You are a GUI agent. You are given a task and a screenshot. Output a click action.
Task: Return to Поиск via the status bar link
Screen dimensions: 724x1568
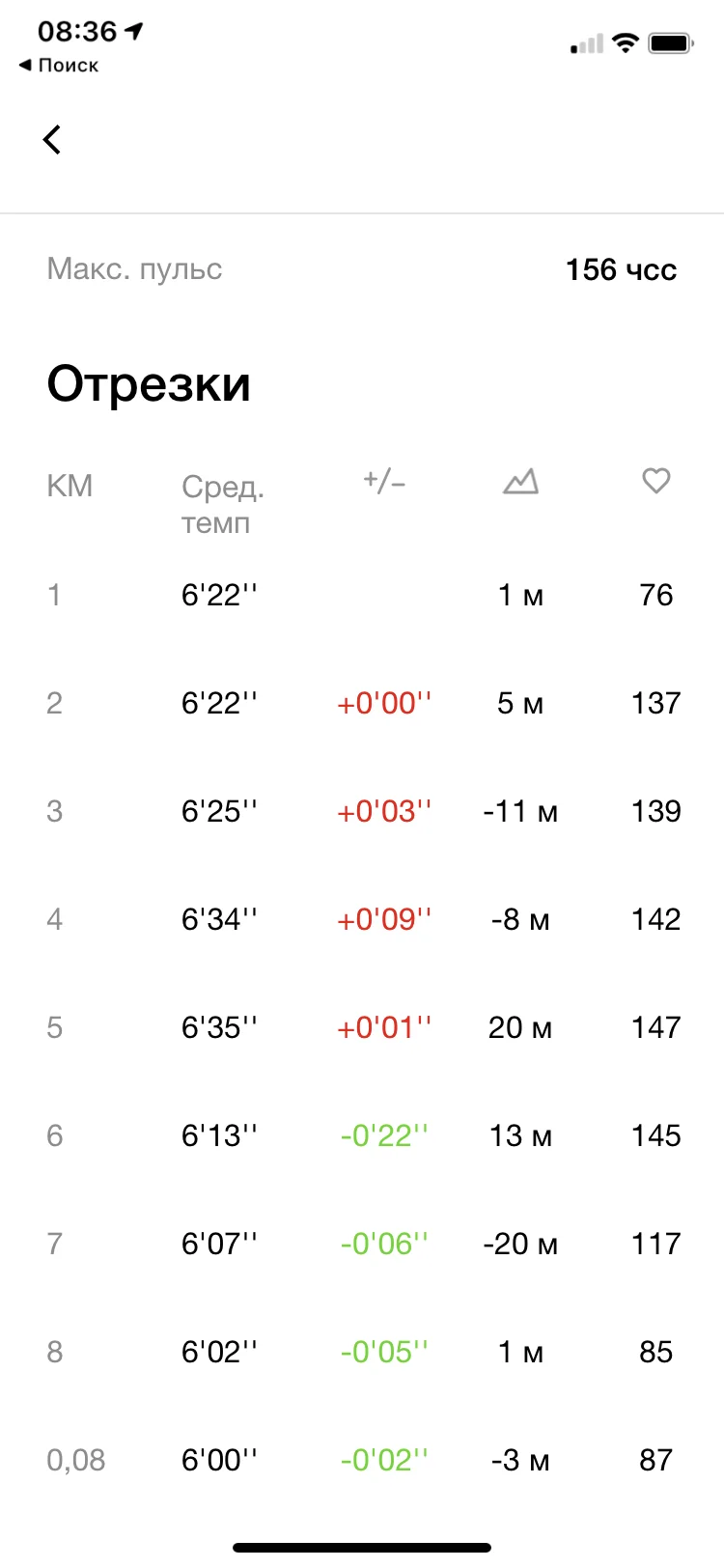point(60,66)
